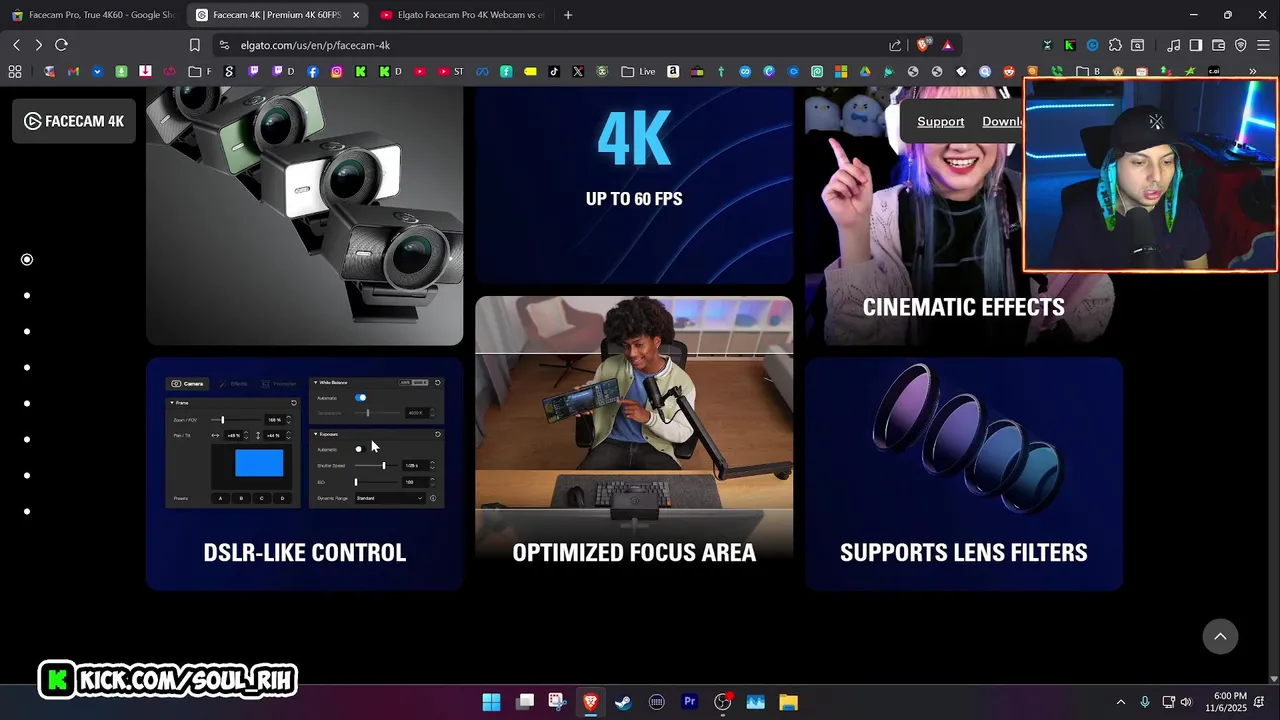
Task: Jump to the sixth section dot
Action: pyautogui.click(x=27, y=439)
